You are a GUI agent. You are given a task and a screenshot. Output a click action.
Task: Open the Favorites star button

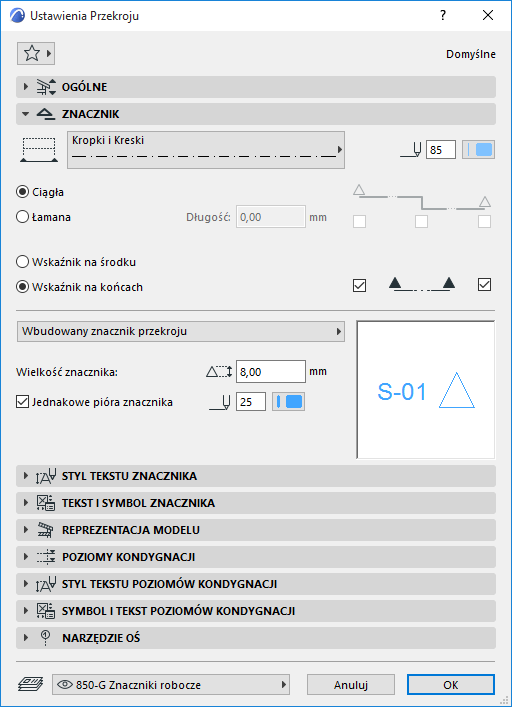[x=36, y=54]
